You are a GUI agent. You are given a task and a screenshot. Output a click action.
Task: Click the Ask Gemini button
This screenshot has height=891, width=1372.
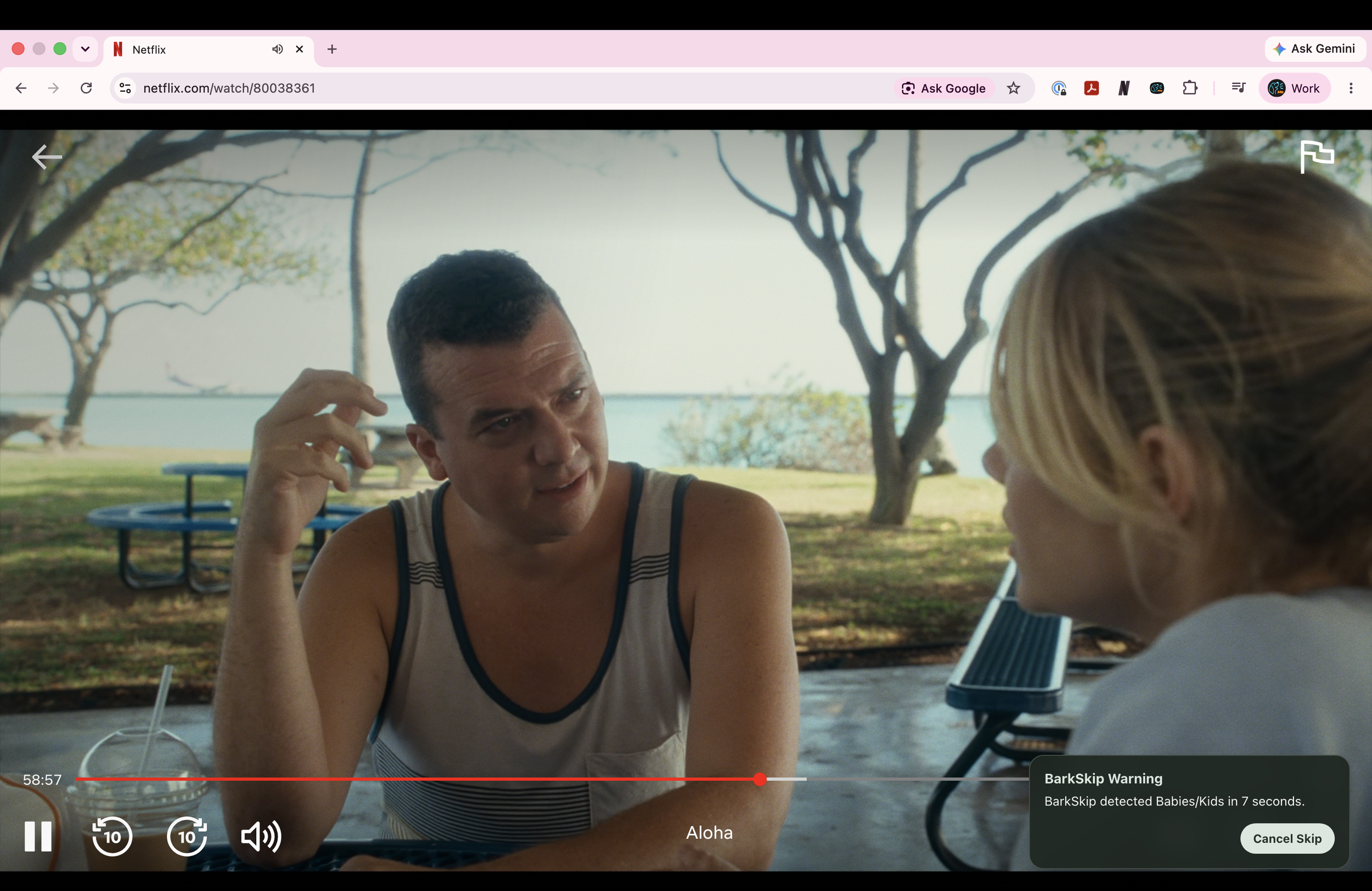[x=1315, y=49]
